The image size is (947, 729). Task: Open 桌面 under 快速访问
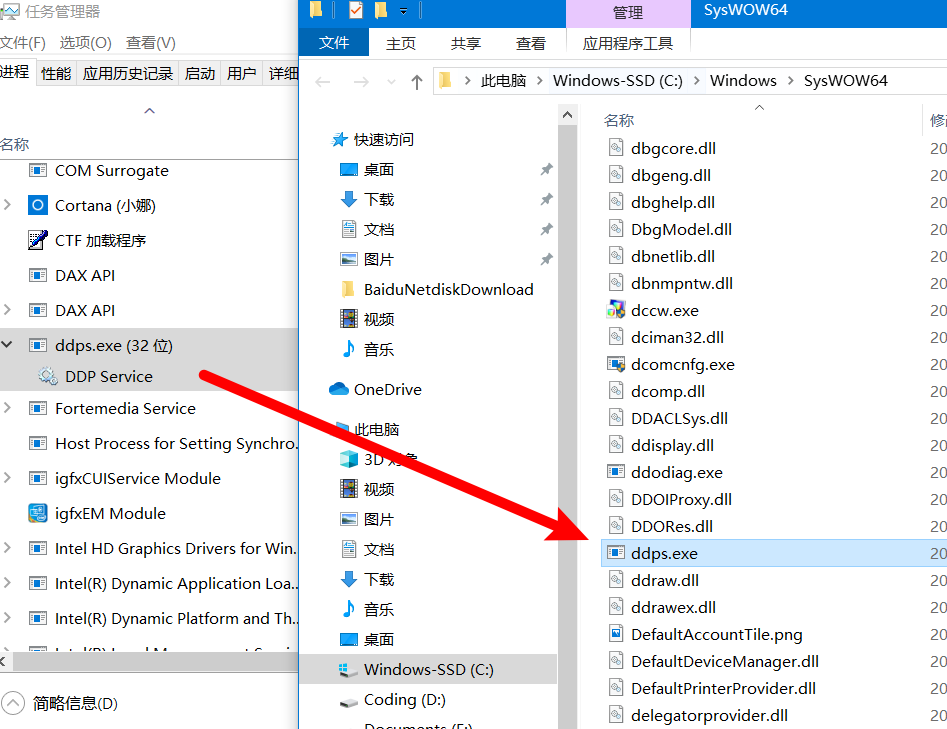pyautogui.click(x=379, y=170)
